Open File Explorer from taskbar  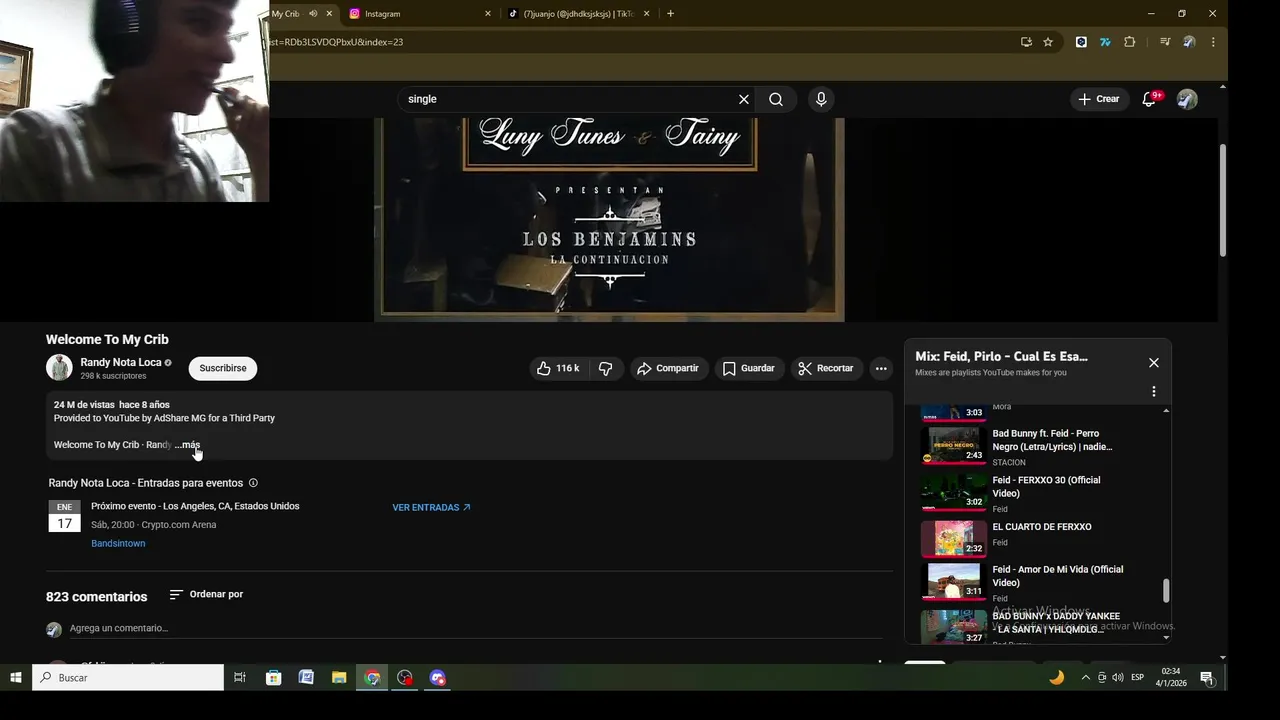tap(339, 677)
